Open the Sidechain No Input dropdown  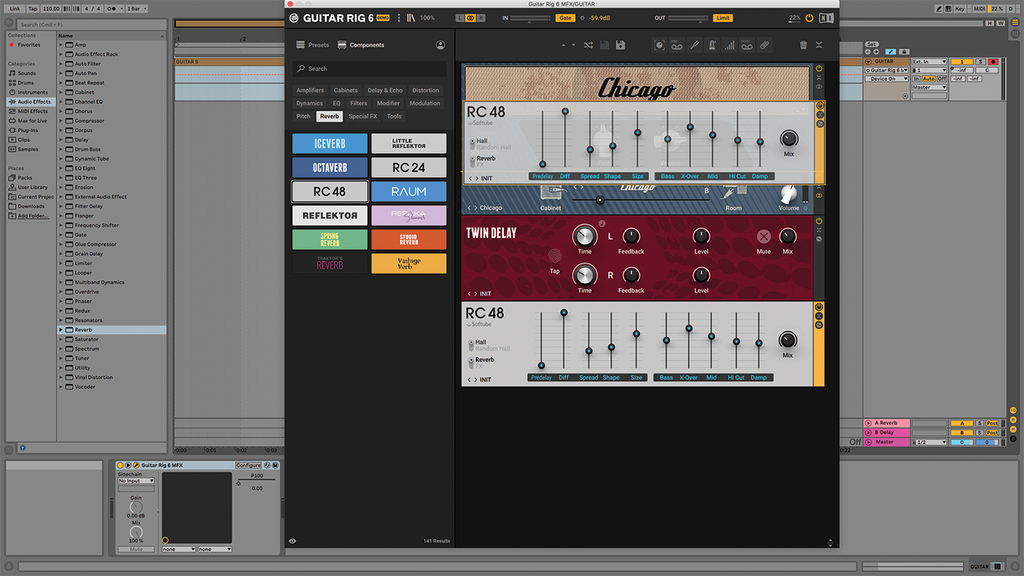point(136,481)
